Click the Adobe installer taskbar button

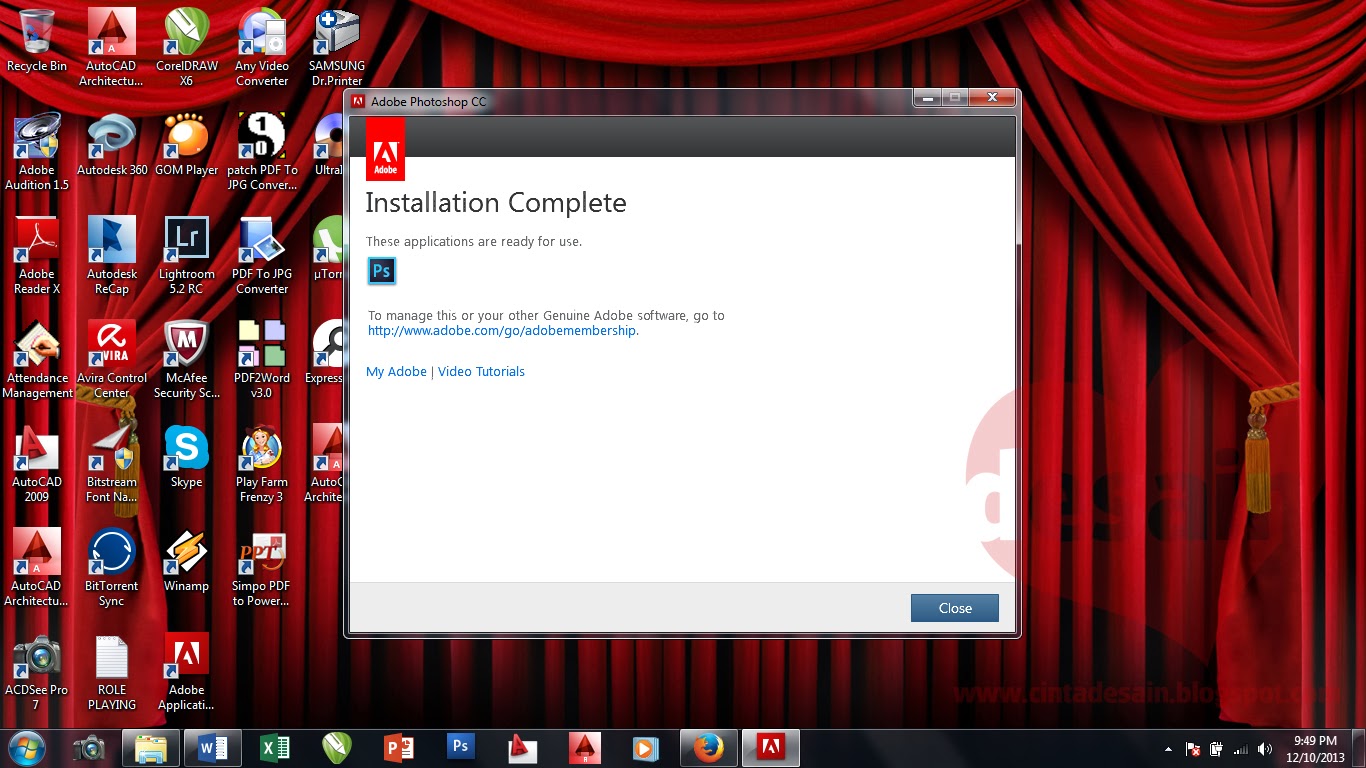770,748
